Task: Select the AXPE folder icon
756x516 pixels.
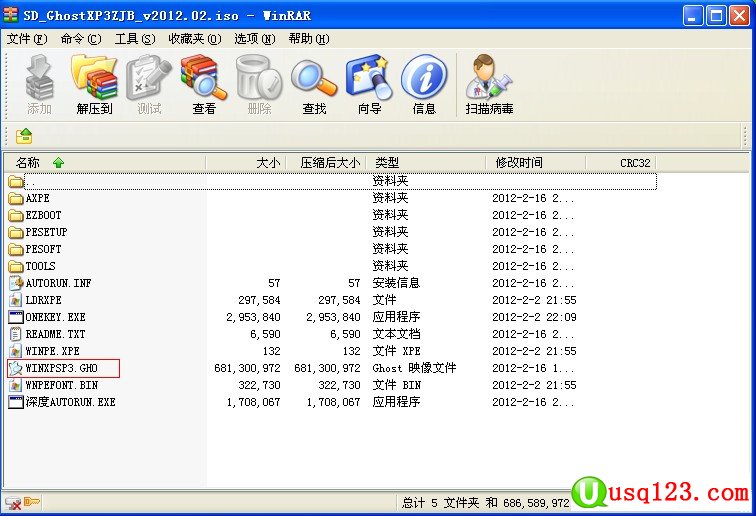Action: (x=16, y=199)
